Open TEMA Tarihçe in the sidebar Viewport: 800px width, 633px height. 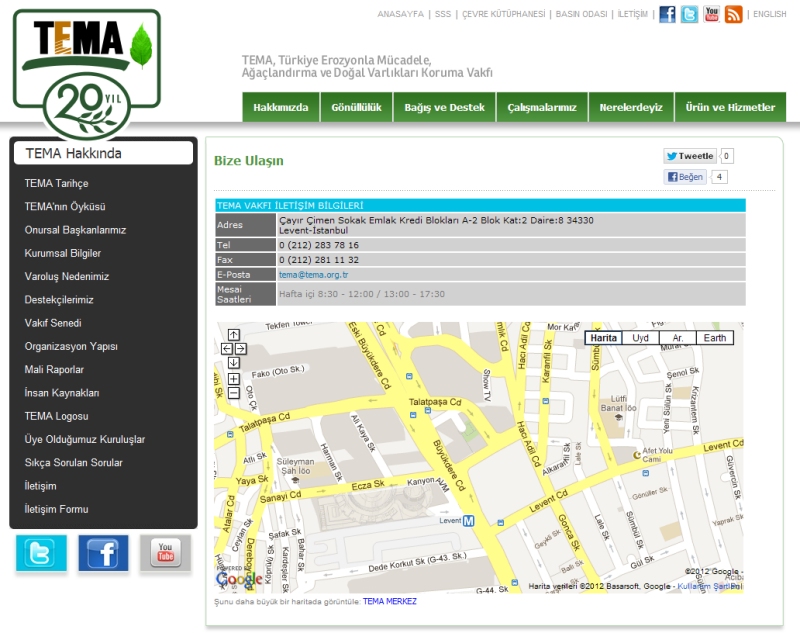tap(56, 183)
